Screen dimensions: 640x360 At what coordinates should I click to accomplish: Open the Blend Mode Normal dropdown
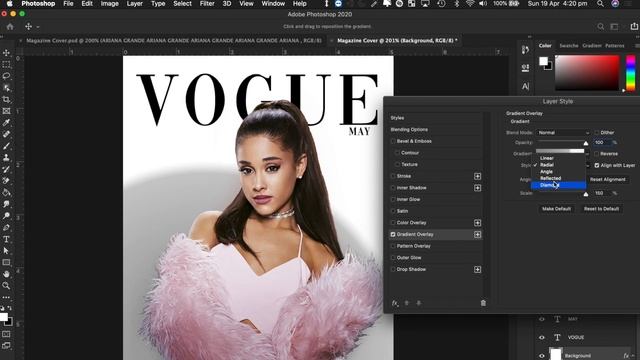[563, 133]
